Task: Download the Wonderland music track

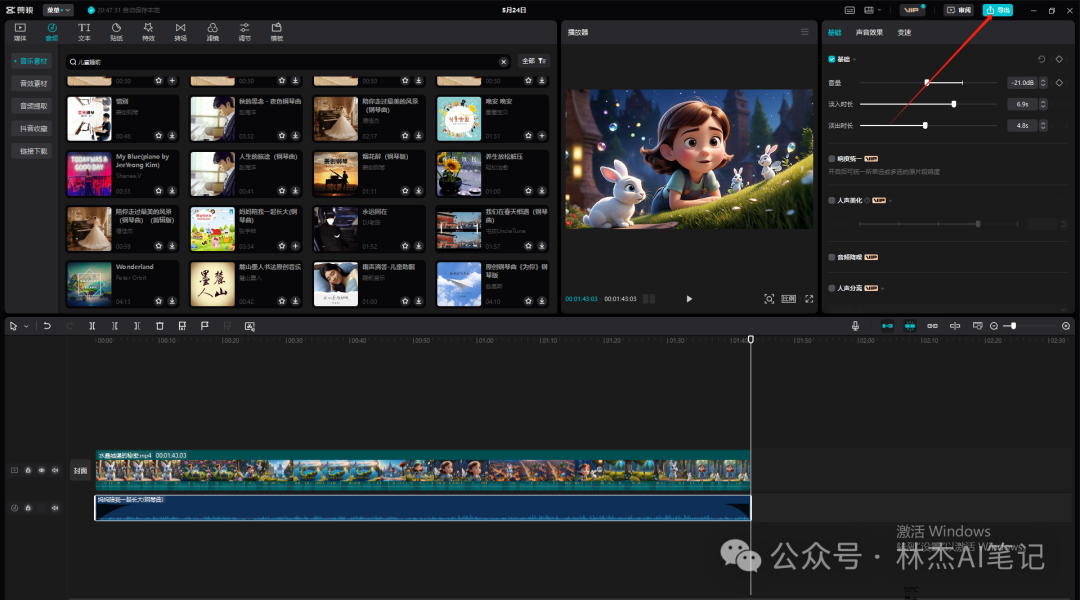Action: (x=172, y=300)
